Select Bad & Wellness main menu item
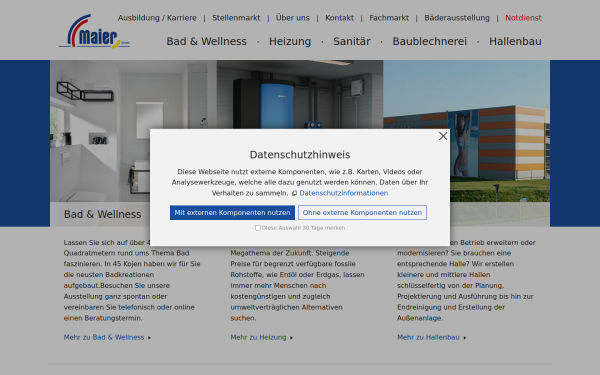Screen dimensions: 600x375 click(x=206, y=41)
